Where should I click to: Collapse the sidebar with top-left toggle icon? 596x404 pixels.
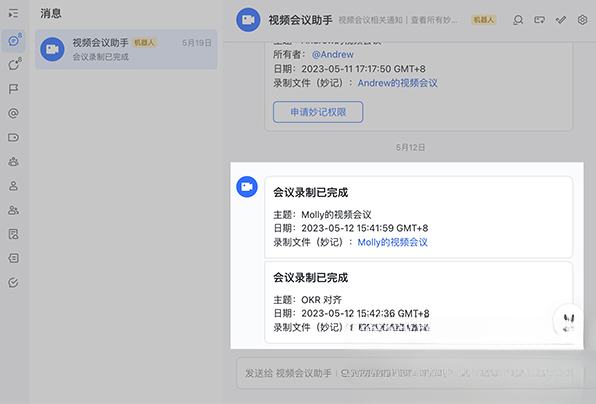(x=13, y=14)
